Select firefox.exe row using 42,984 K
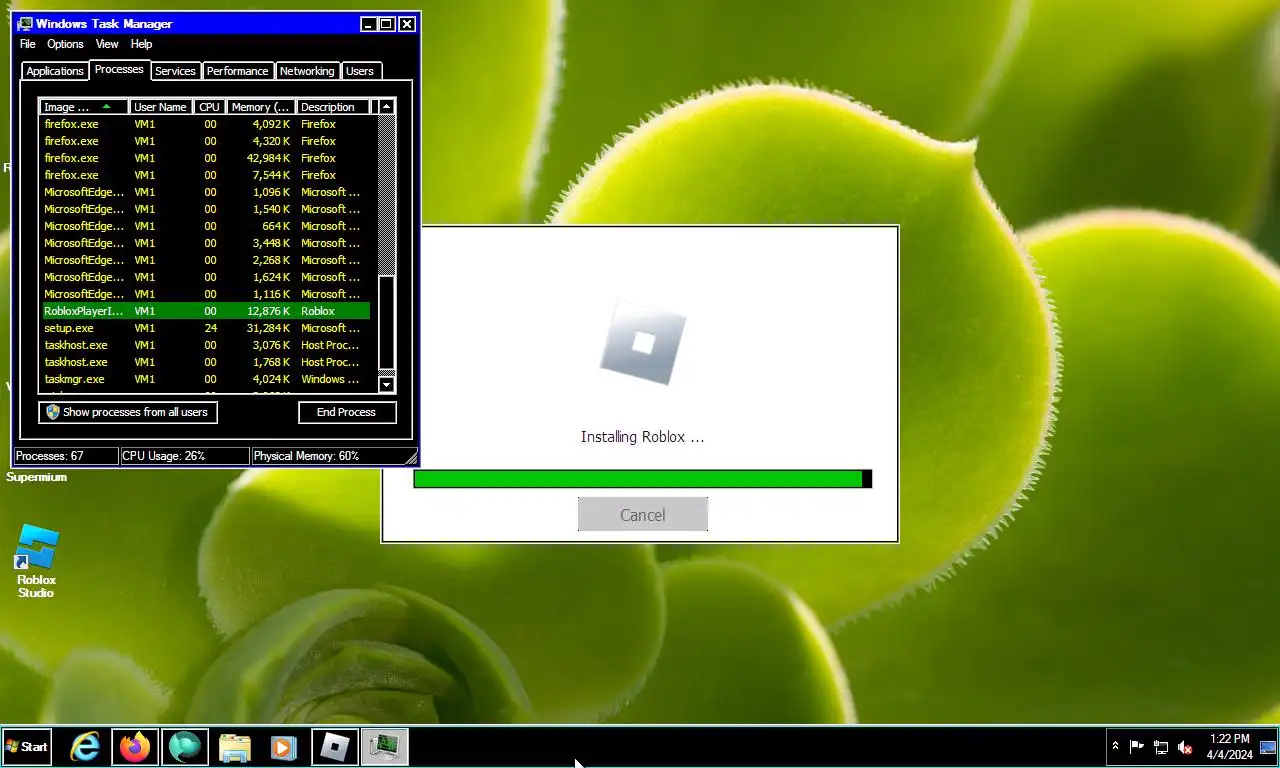Screen dimensions: 1280x768 205,158
